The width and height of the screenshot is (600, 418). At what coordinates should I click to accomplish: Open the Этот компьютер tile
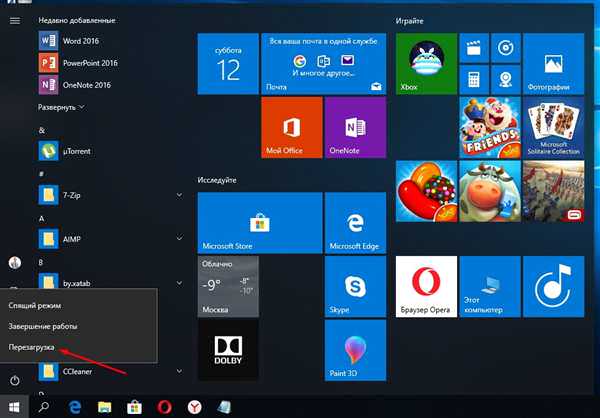[x=490, y=286]
